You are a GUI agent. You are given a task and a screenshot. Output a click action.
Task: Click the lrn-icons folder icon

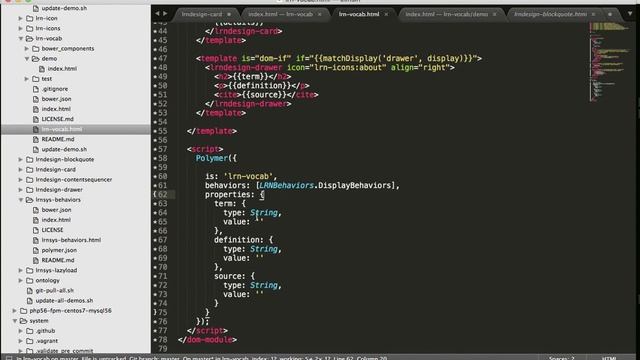pos(29,28)
